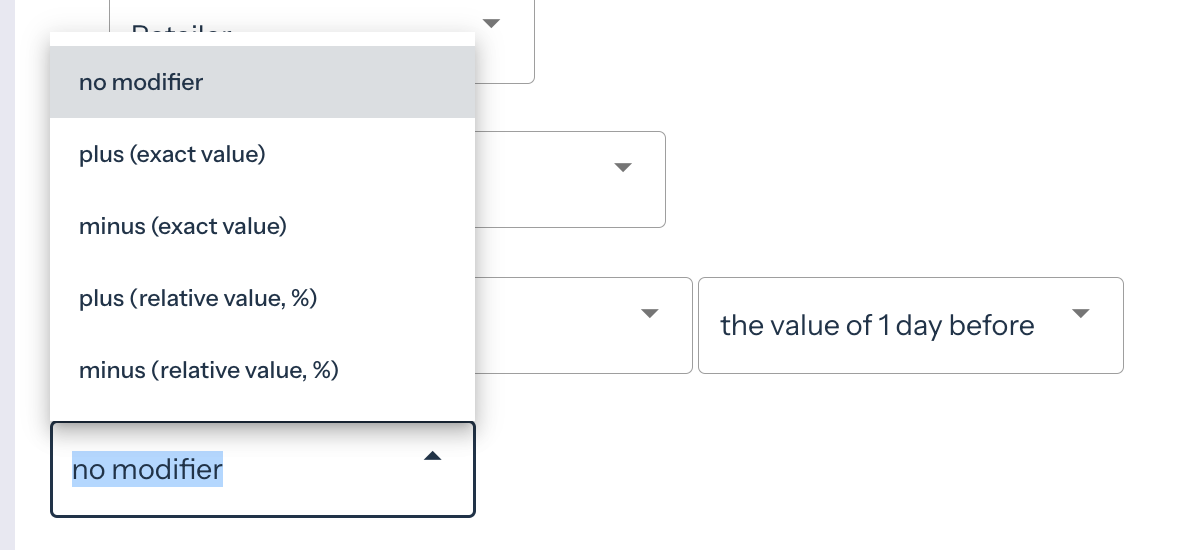Viewport: 1192px width, 550px height.
Task: Click the lavender sidebar strip at left edge
Action: pyautogui.click(x=7, y=275)
